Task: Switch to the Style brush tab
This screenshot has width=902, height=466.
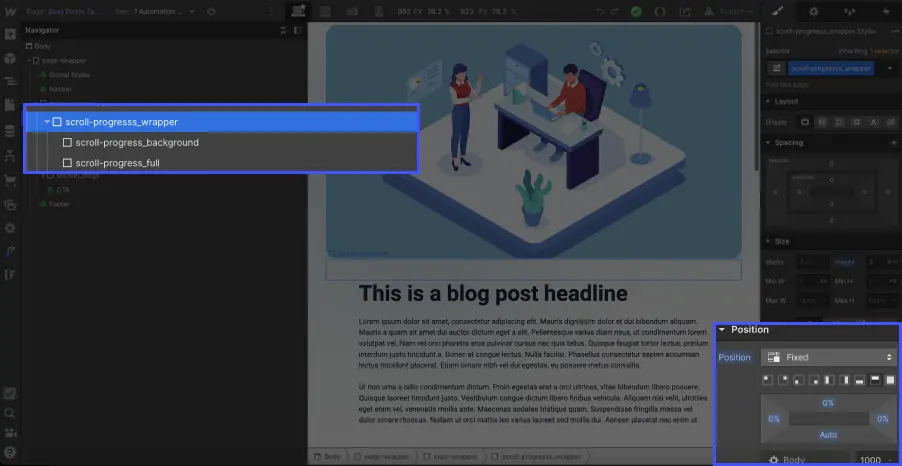Action: 777,12
